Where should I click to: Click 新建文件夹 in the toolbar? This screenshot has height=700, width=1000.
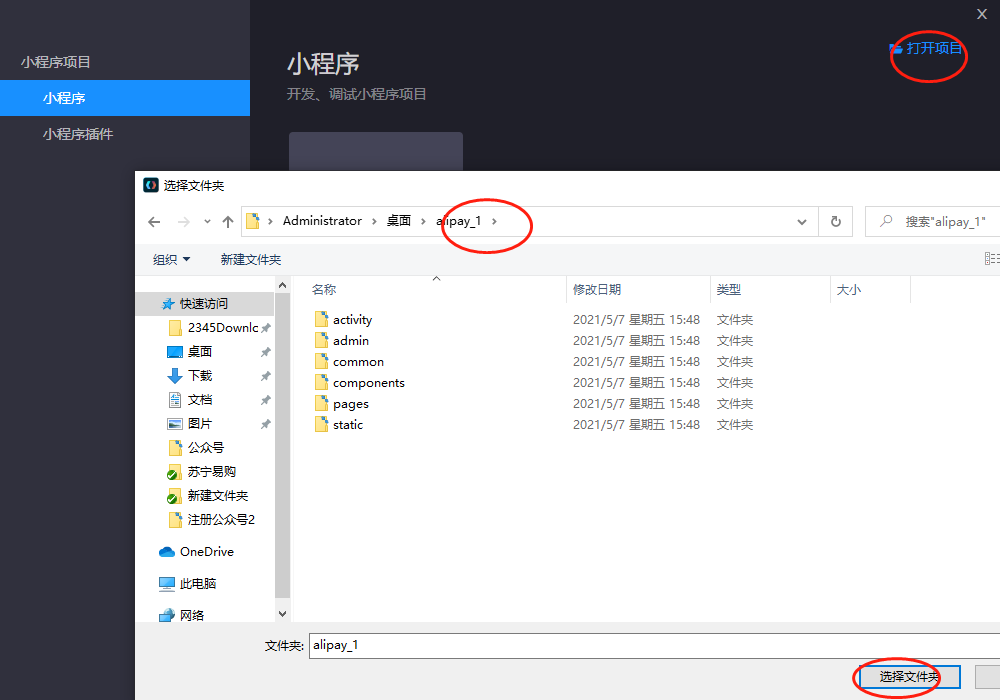250,260
